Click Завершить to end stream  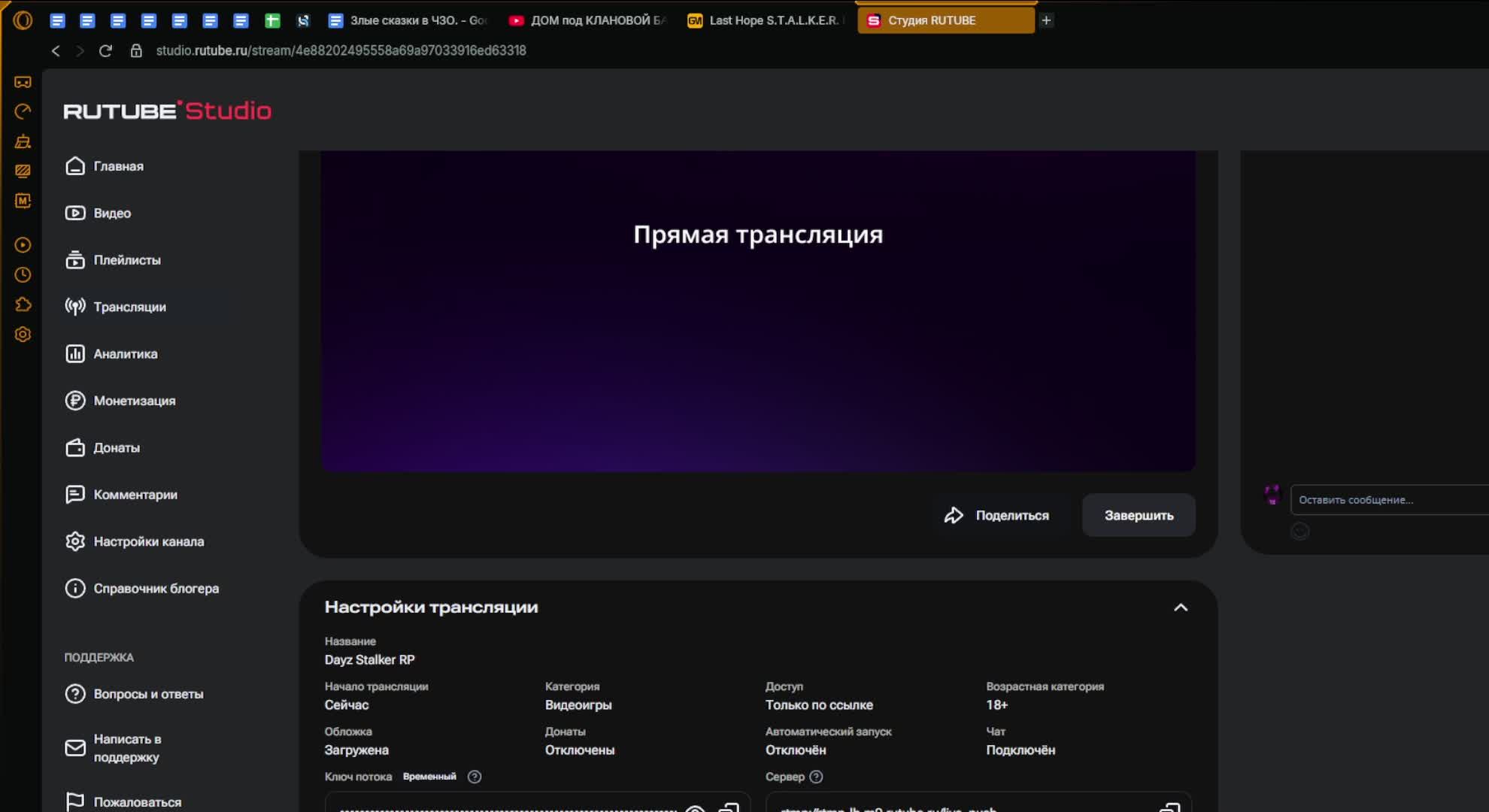1138,516
